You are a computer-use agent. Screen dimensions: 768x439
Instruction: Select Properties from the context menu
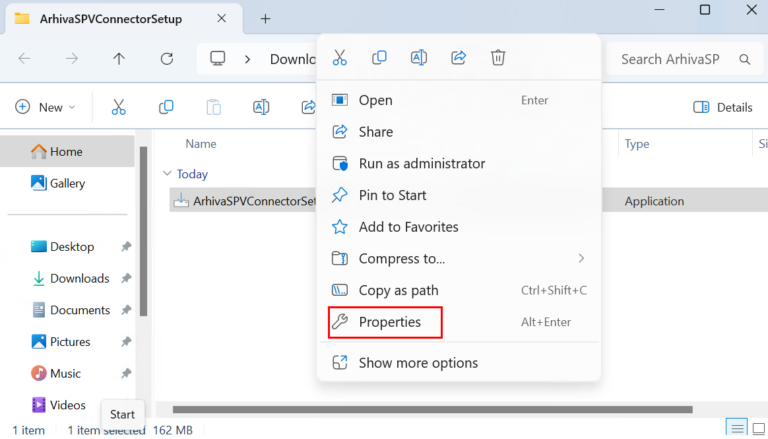(389, 322)
